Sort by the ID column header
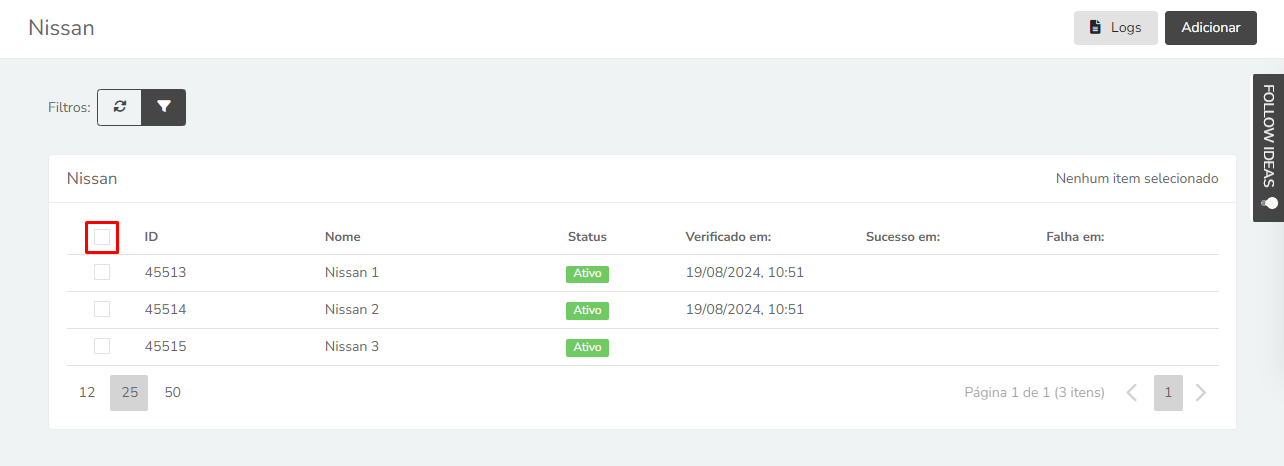The height and width of the screenshot is (466, 1284). (151, 237)
